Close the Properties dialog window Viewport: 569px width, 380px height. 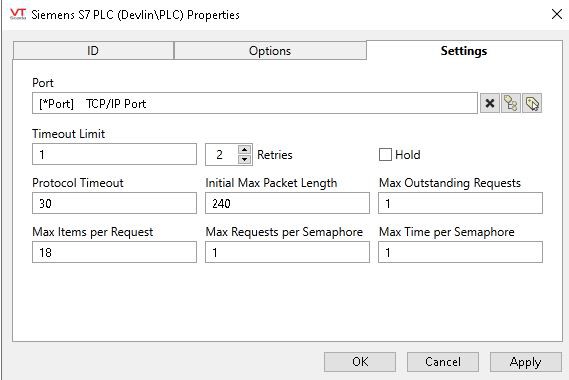coord(557,15)
